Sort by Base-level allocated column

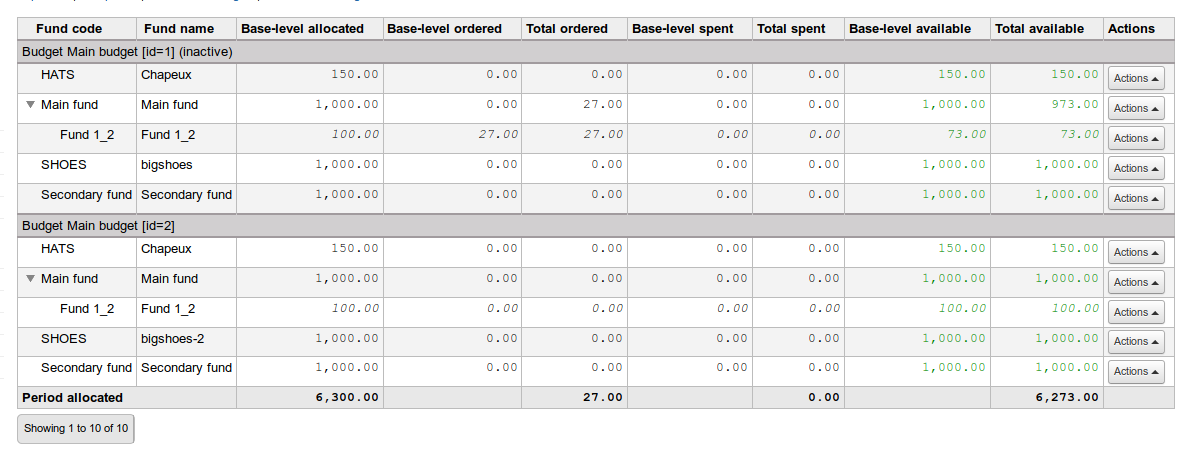click(302, 29)
